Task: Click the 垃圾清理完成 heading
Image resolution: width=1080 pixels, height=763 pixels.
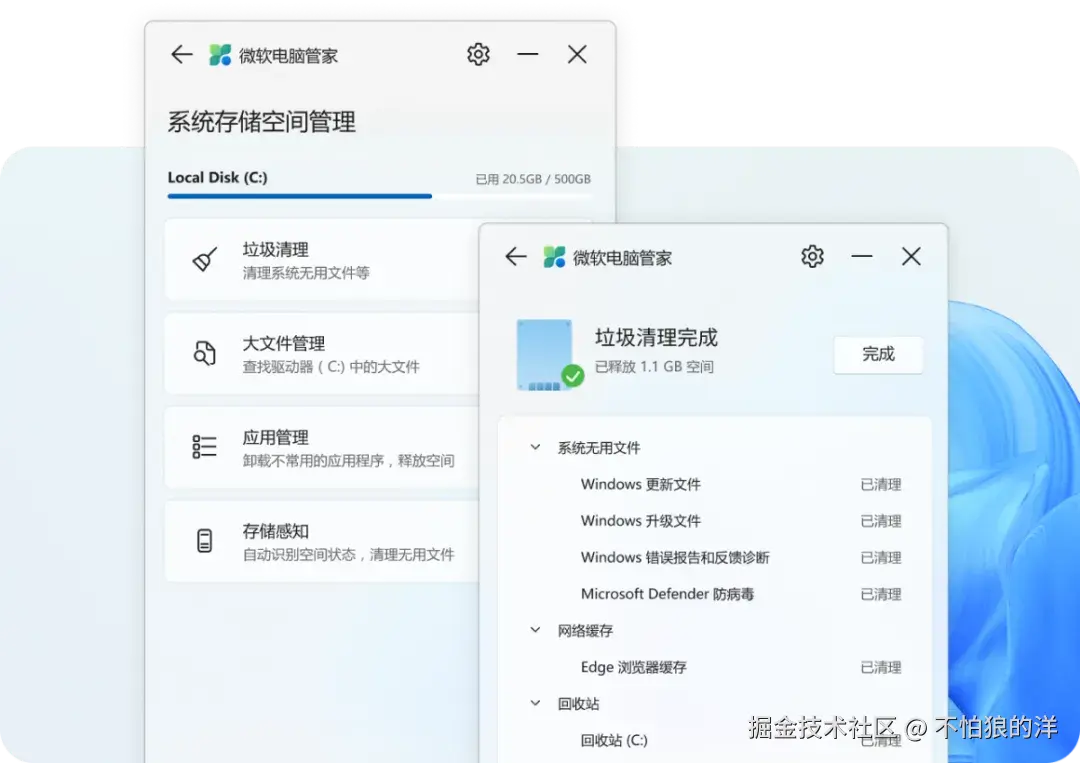Action: 656,337
